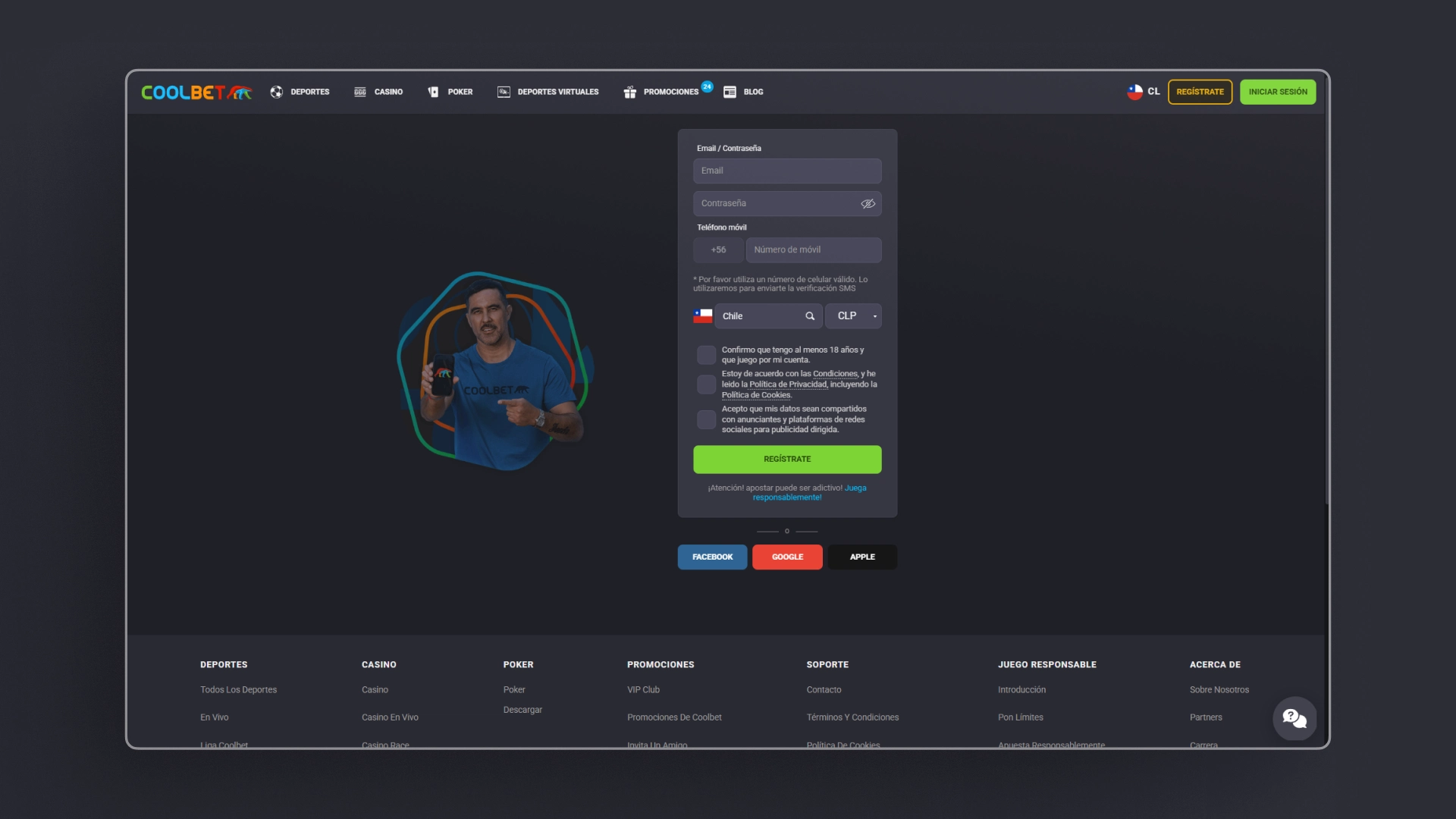Click the Chile flag beside country field
1456x819 pixels.
click(703, 316)
